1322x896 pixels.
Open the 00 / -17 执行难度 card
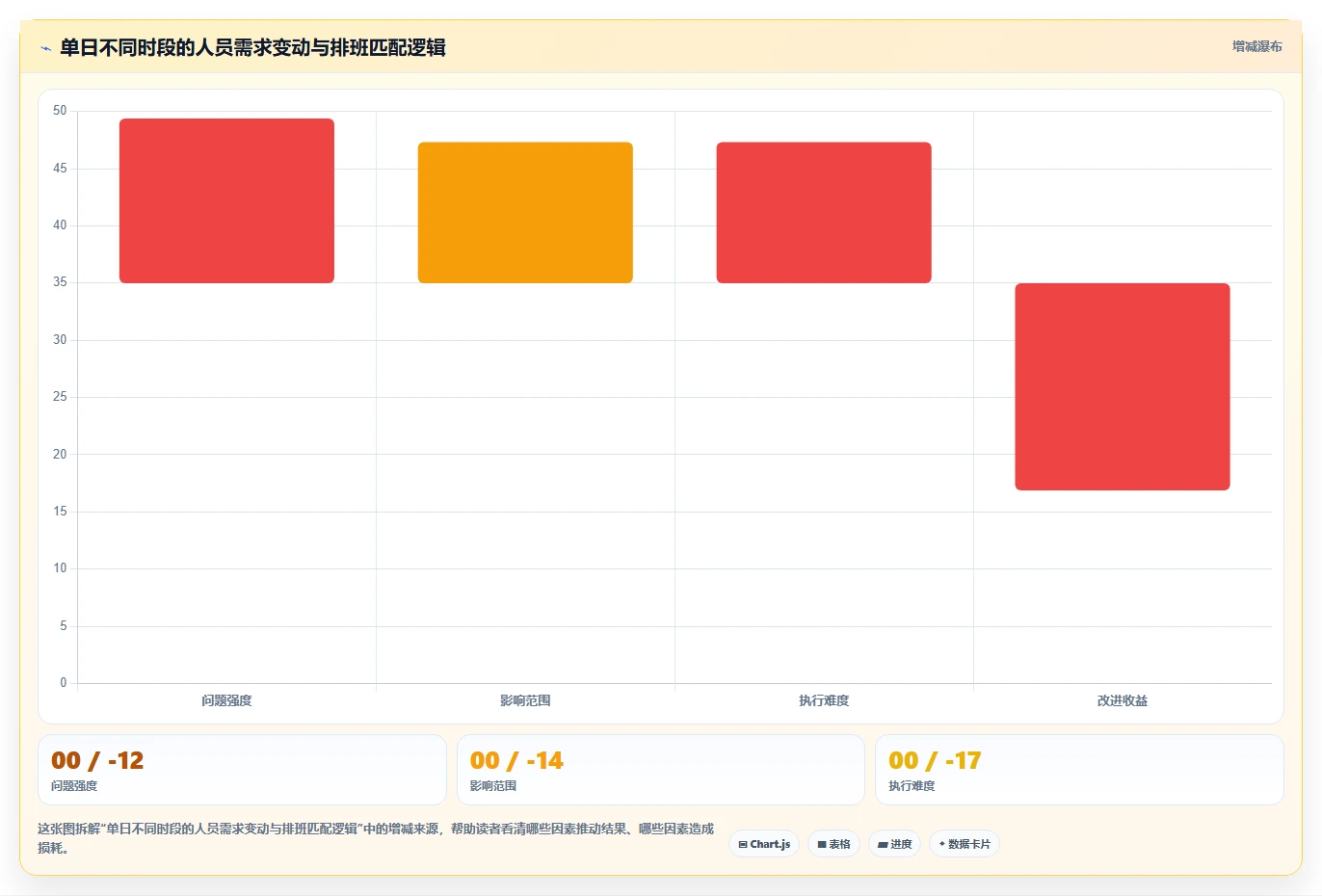click(1079, 770)
